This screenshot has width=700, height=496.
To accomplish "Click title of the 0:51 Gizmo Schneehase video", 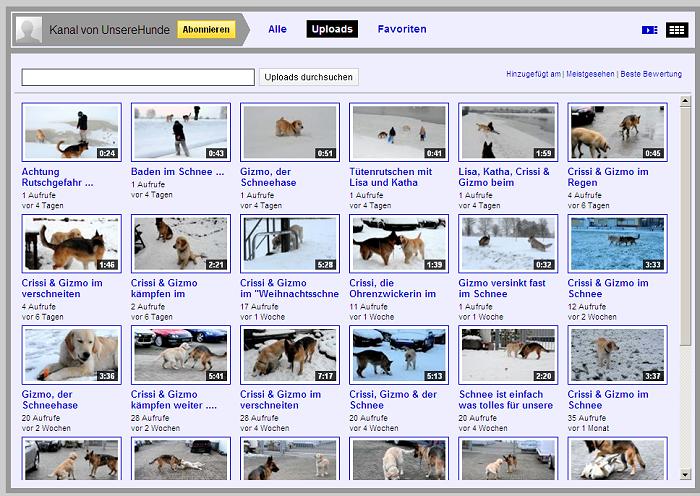I will tap(268, 177).
